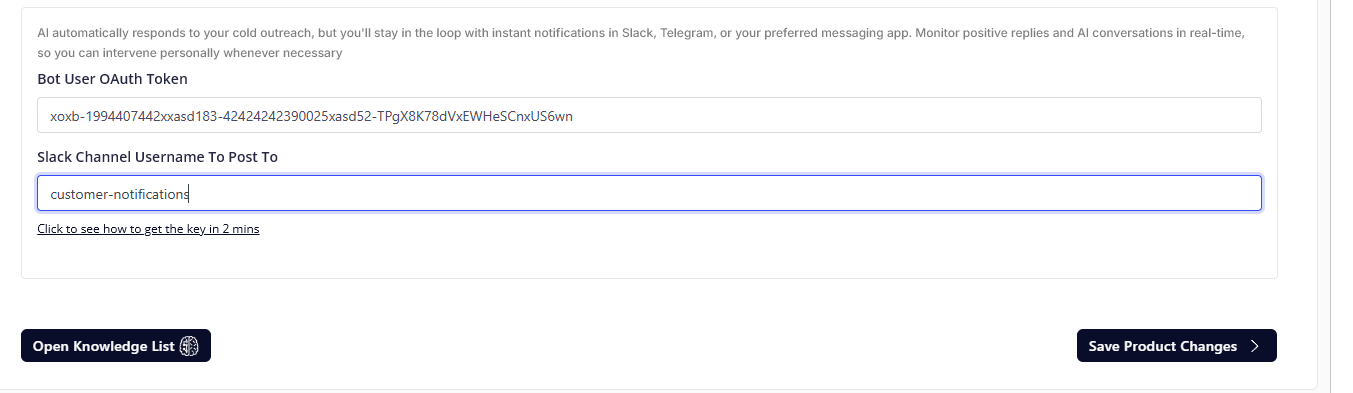Focus the Slack Channel Username input field
This screenshot has height=393, width=1353.
pos(649,194)
